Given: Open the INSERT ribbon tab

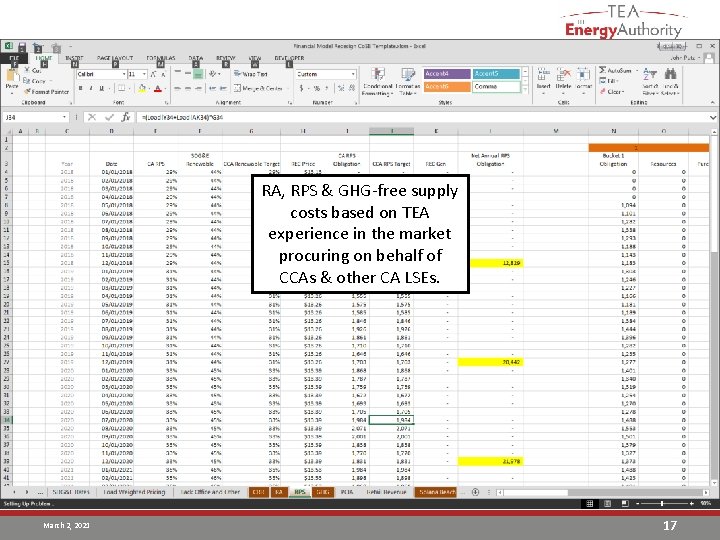Looking at the screenshot, I should coord(74,58).
